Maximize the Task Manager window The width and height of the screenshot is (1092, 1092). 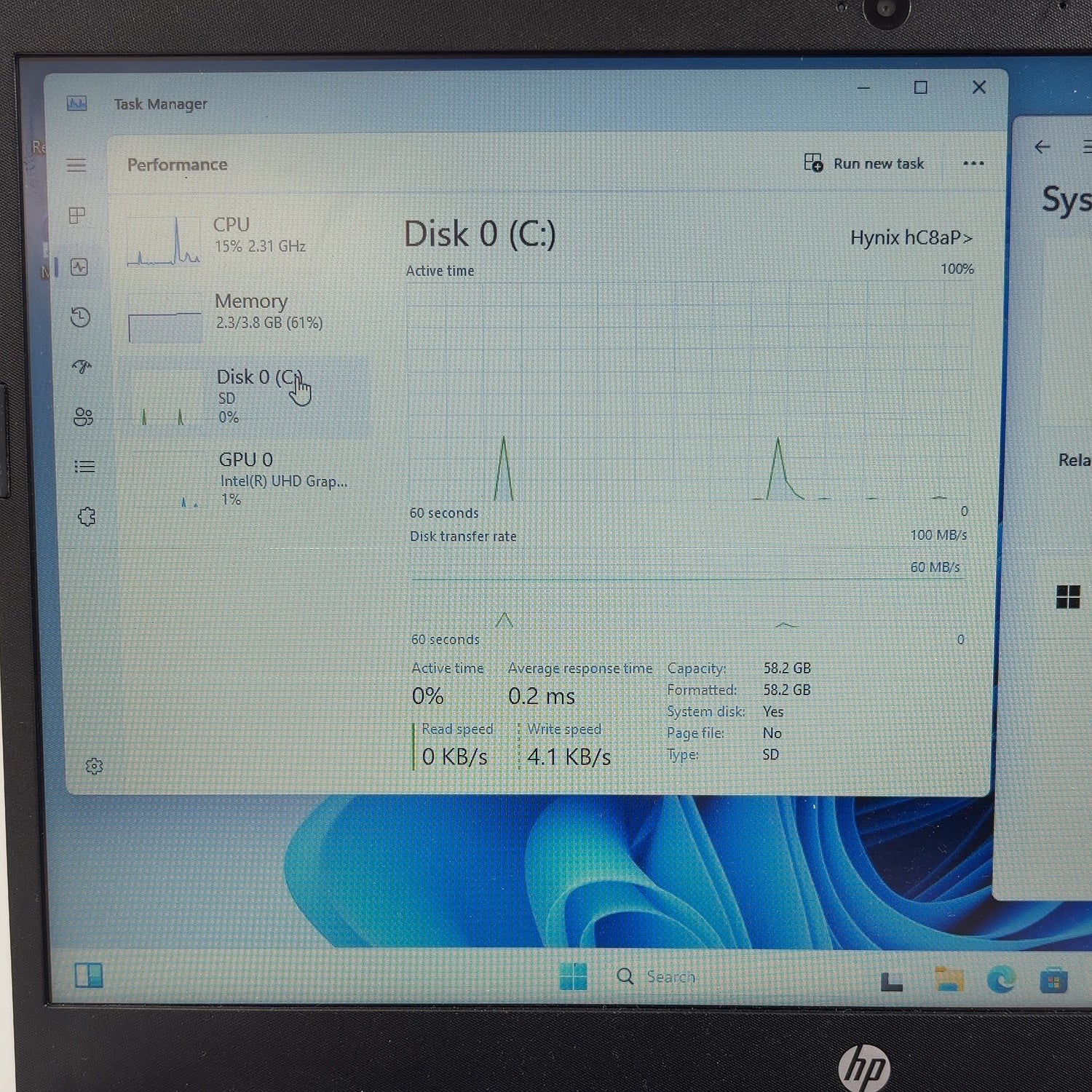(921, 87)
